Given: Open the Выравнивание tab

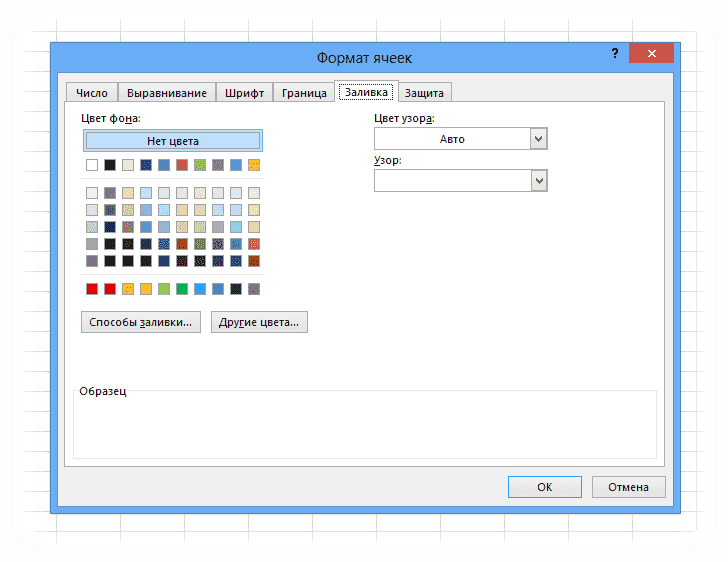Looking at the screenshot, I should click(x=167, y=93).
